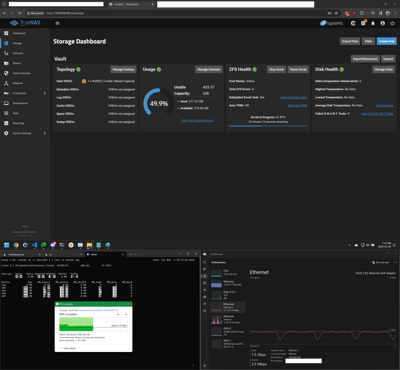This screenshot has width=400, height=370.
Task: Click the browser address bar
Action: [x=183, y=13]
